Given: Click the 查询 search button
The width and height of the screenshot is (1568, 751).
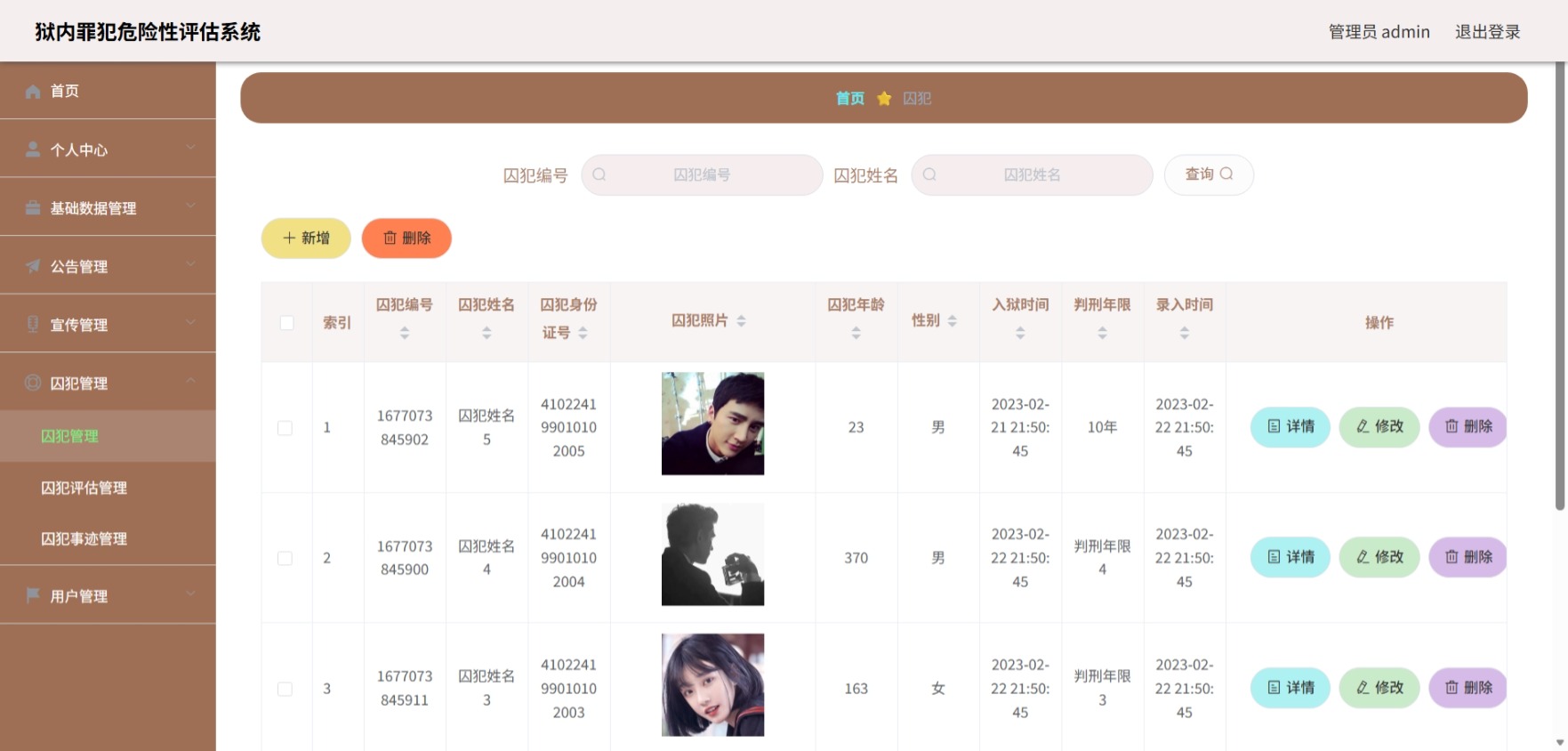Looking at the screenshot, I should [1209, 174].
